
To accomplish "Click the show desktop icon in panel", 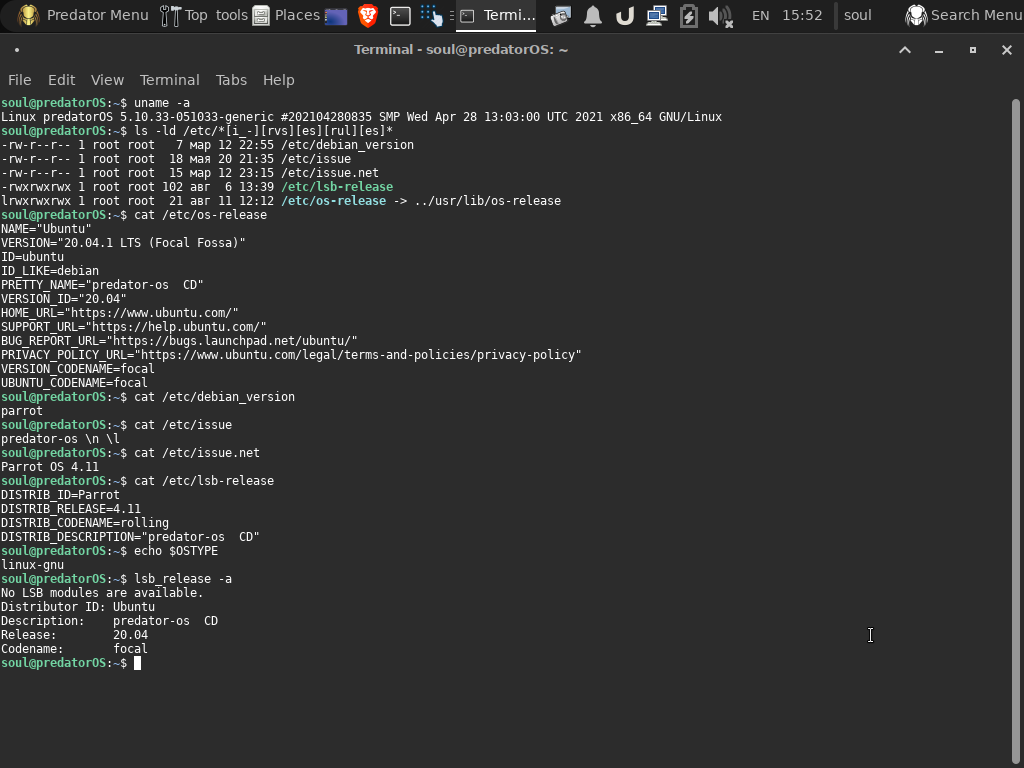I will [336, 16].
